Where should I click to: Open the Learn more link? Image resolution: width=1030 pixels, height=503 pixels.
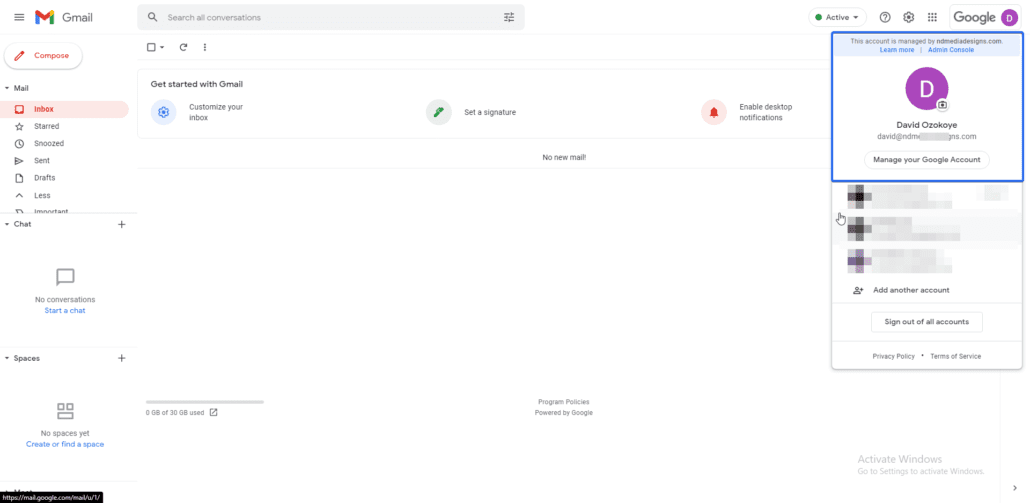point(897,50)
